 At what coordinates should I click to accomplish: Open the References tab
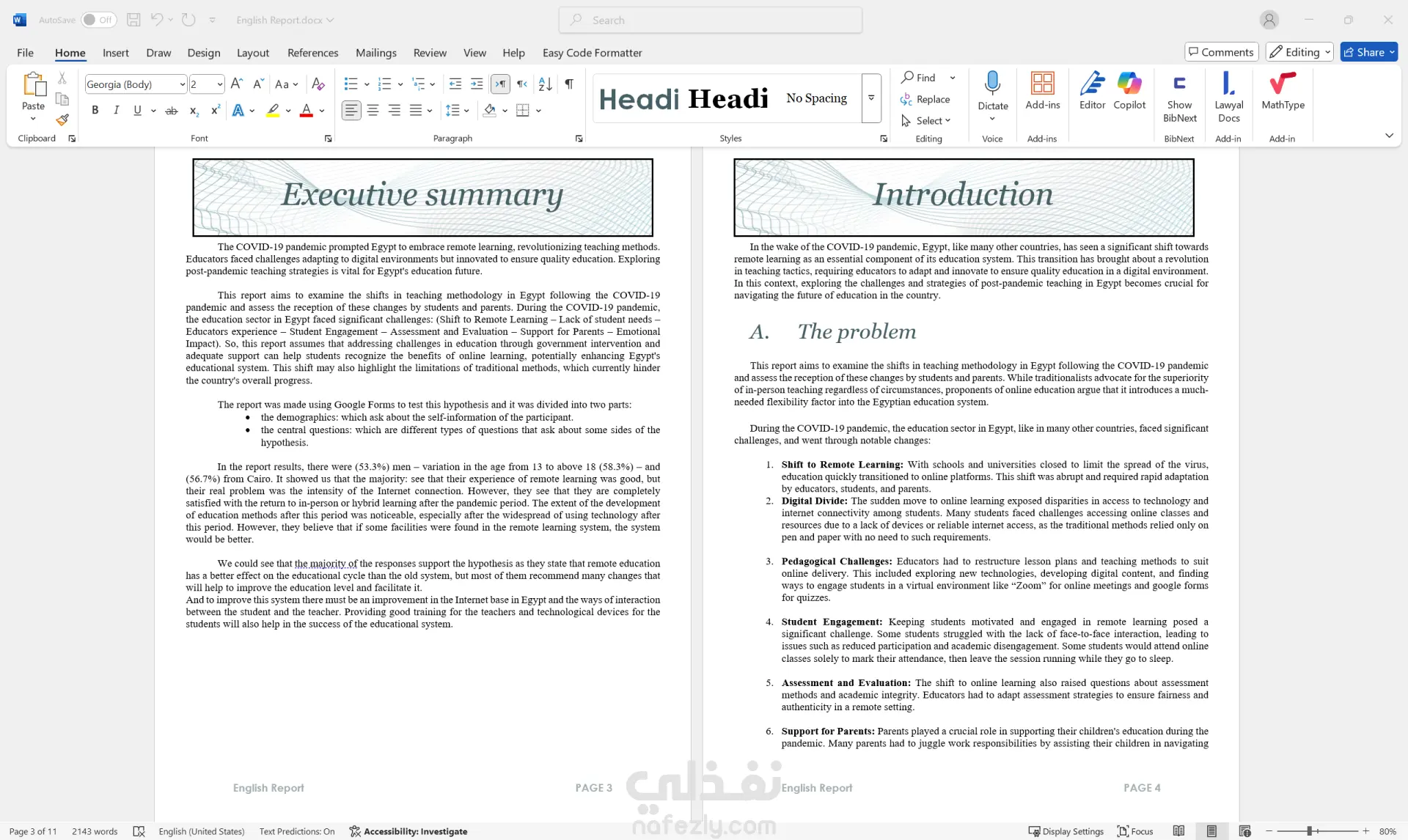tap(312, 53)
